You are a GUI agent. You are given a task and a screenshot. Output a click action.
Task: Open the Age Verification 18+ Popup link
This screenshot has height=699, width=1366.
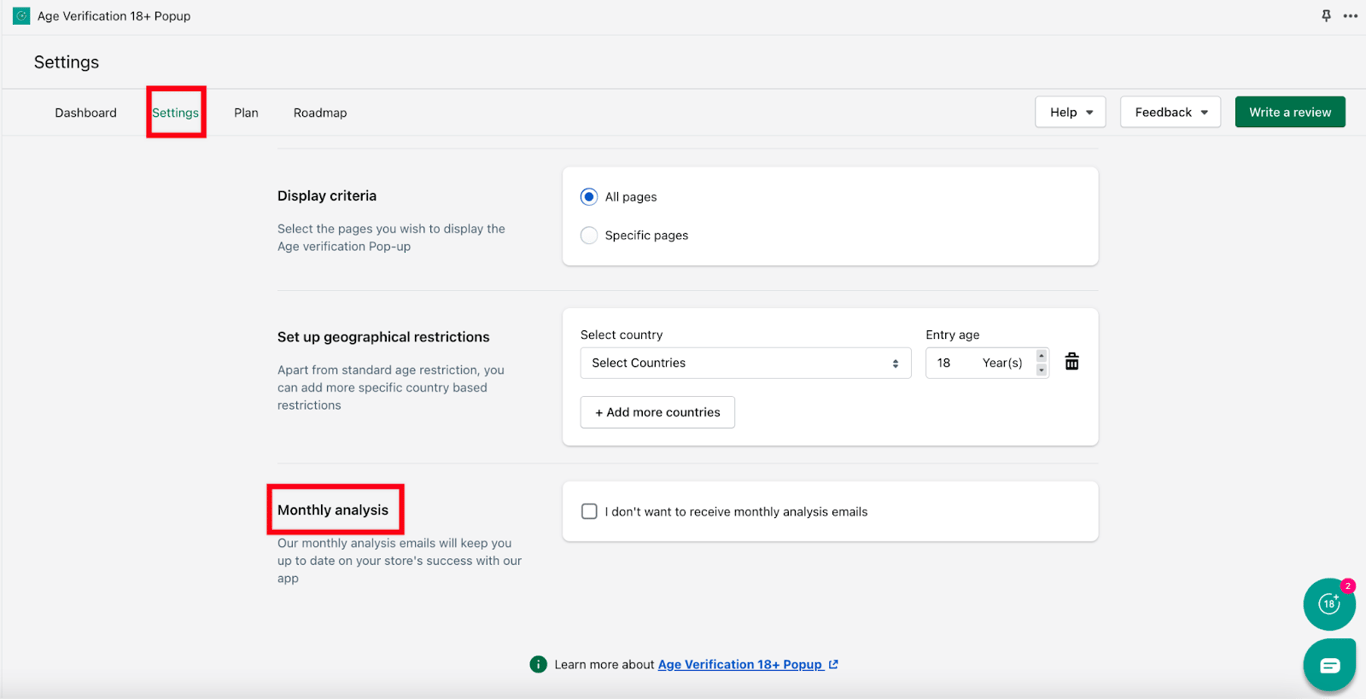coord(740,664)
